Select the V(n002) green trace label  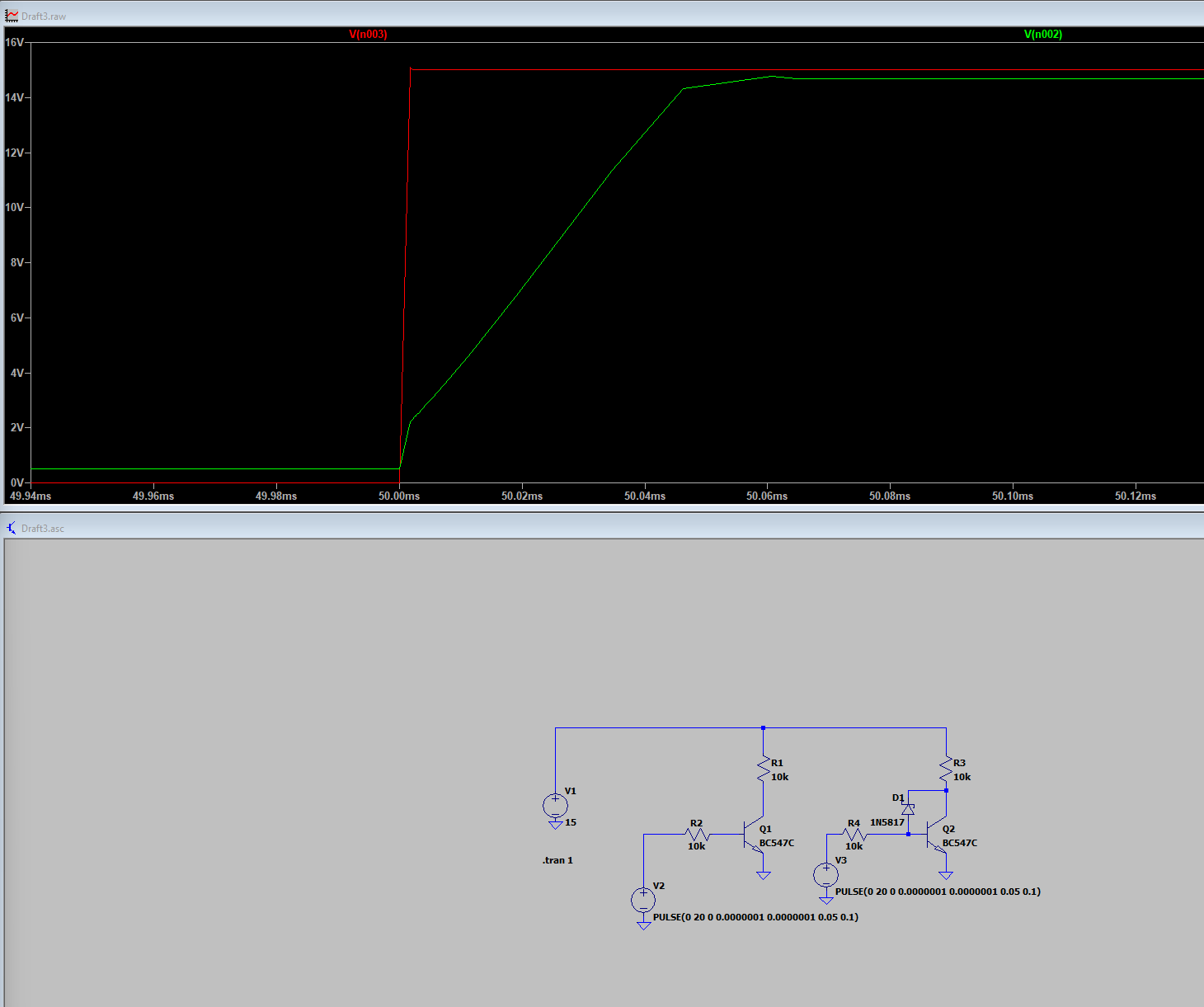click(x=1042, y=35)
